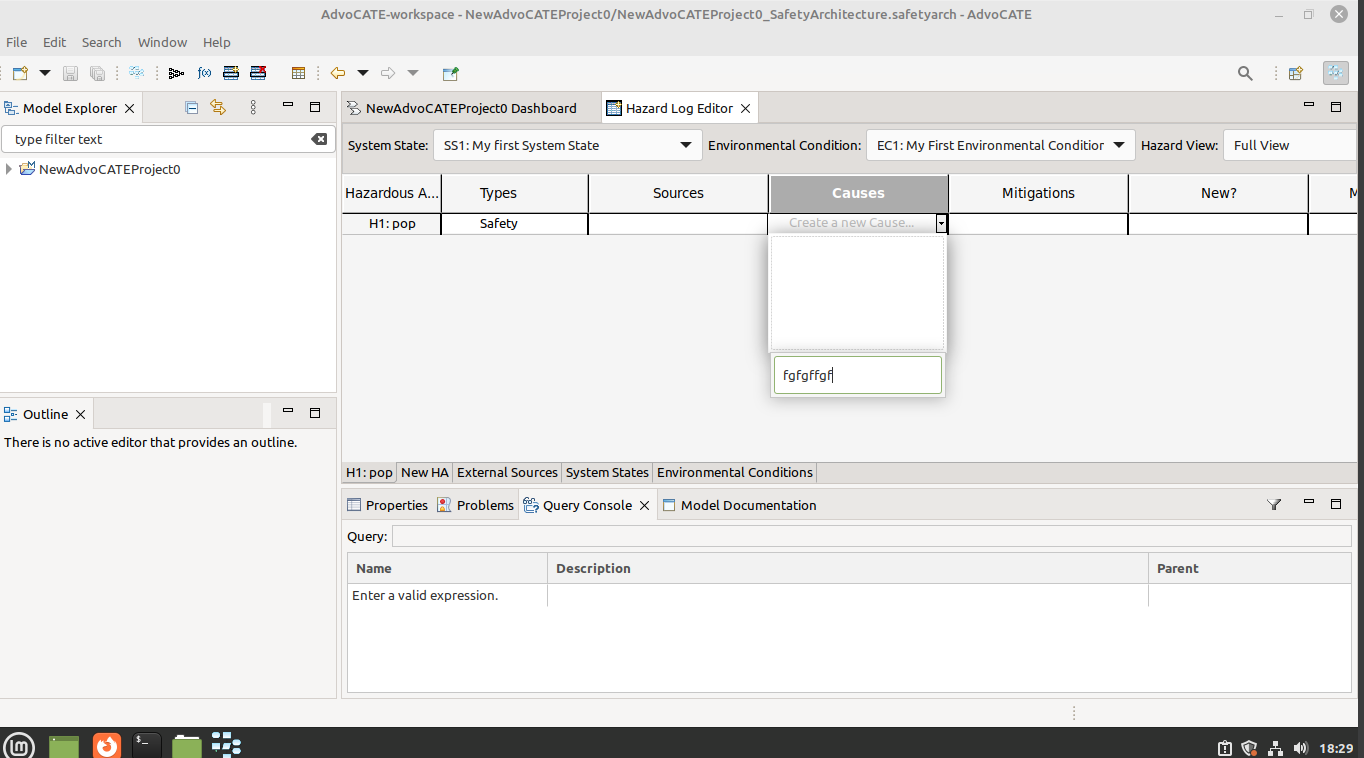
Task: Click the delete table row toolbar icon
Action: pyautogui.click(x=258, y=73)
